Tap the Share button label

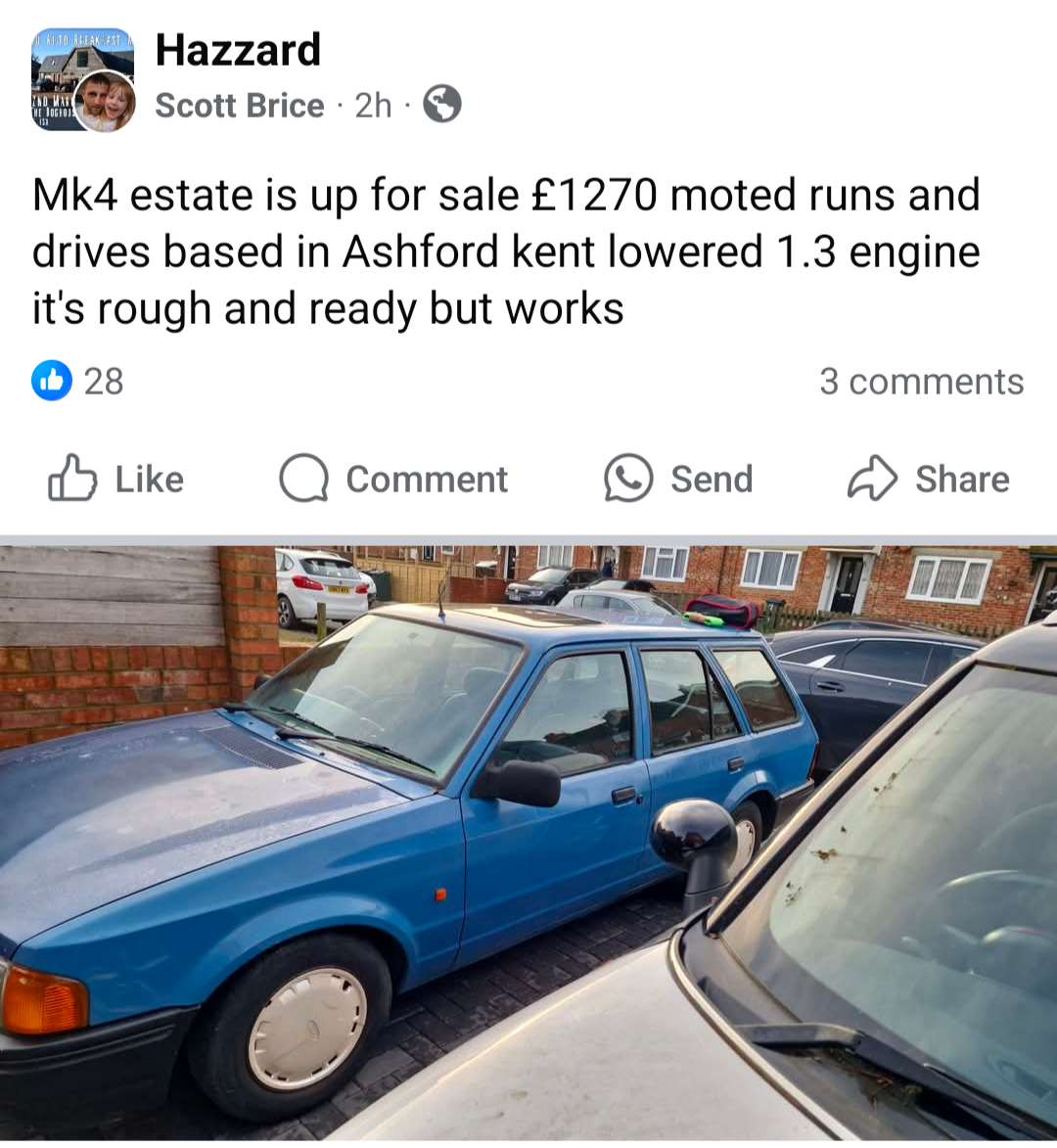963,480
